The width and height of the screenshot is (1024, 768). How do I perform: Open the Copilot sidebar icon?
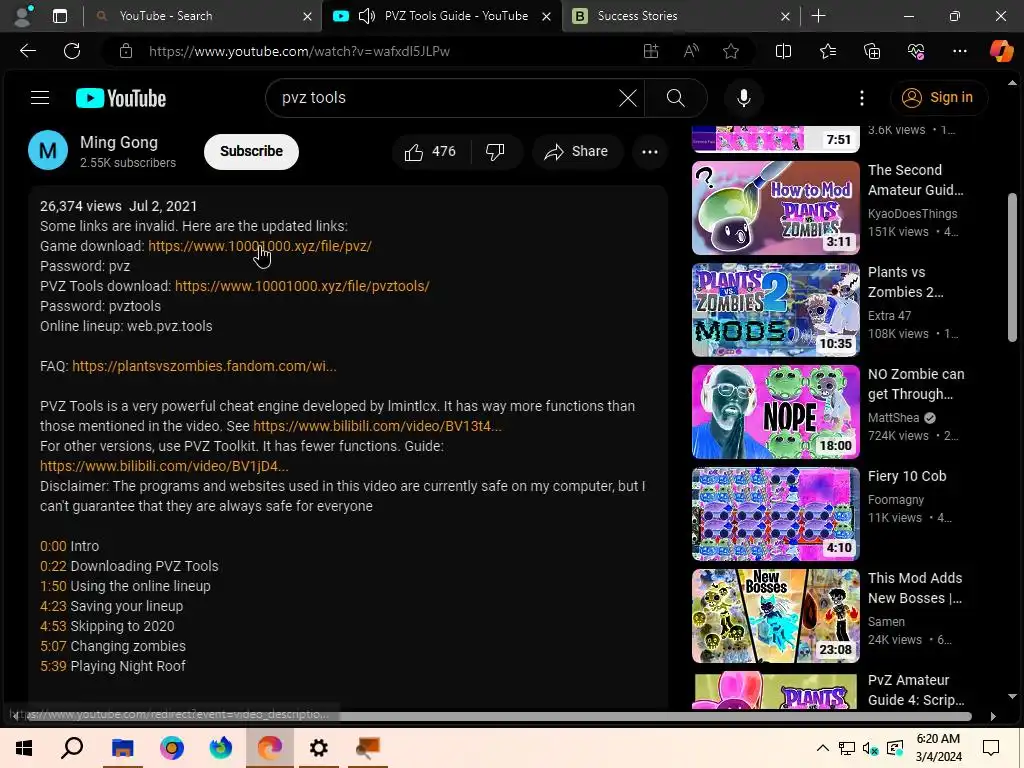pyautogui.click(x=1001, y=51)
